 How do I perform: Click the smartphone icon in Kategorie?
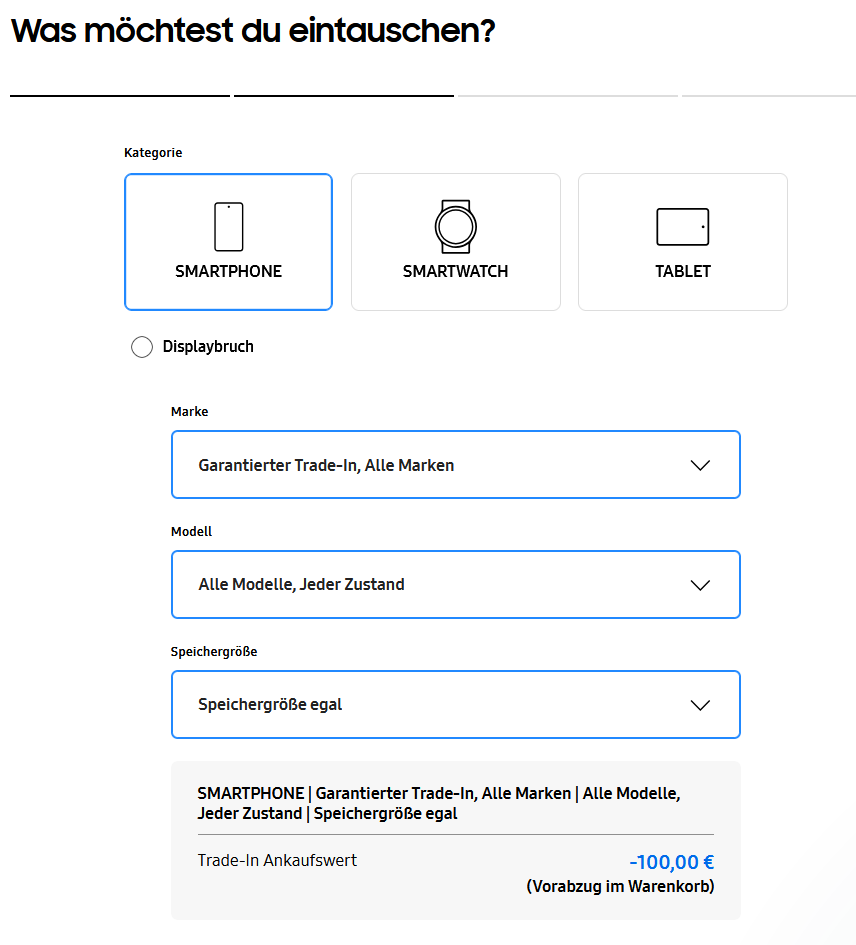[228, 227]
